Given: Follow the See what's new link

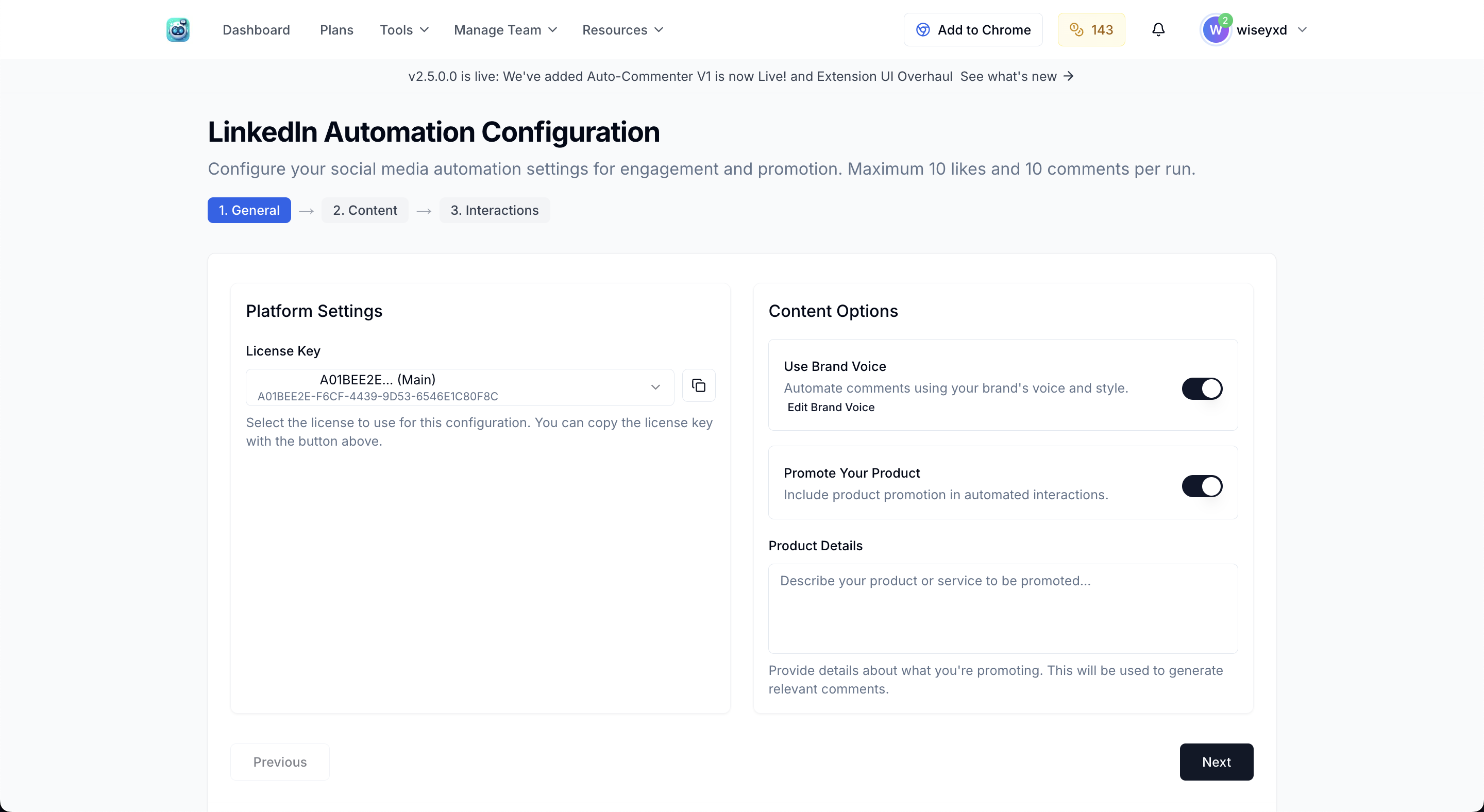Looking at the screenshot, I should tap(1008, 76).
